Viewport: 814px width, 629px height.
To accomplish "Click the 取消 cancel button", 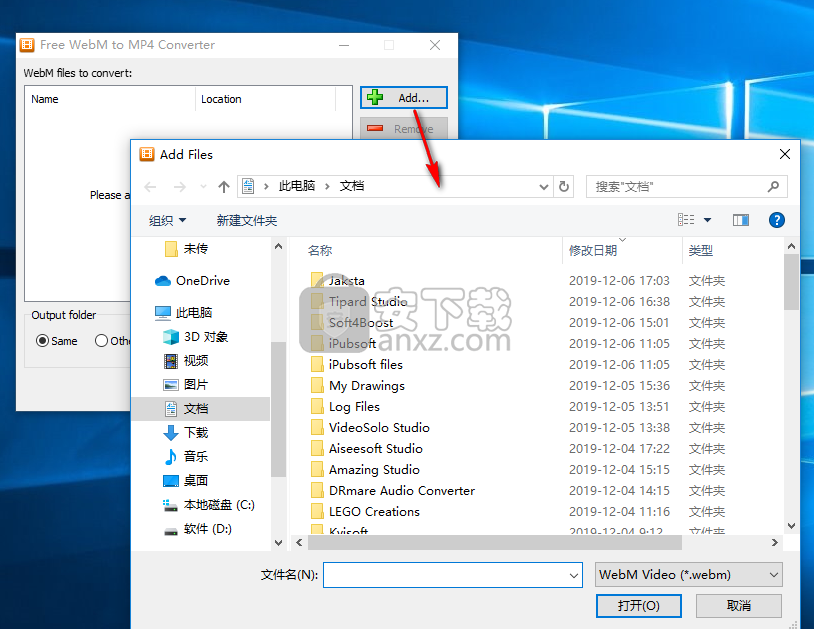I will point(739,606).
